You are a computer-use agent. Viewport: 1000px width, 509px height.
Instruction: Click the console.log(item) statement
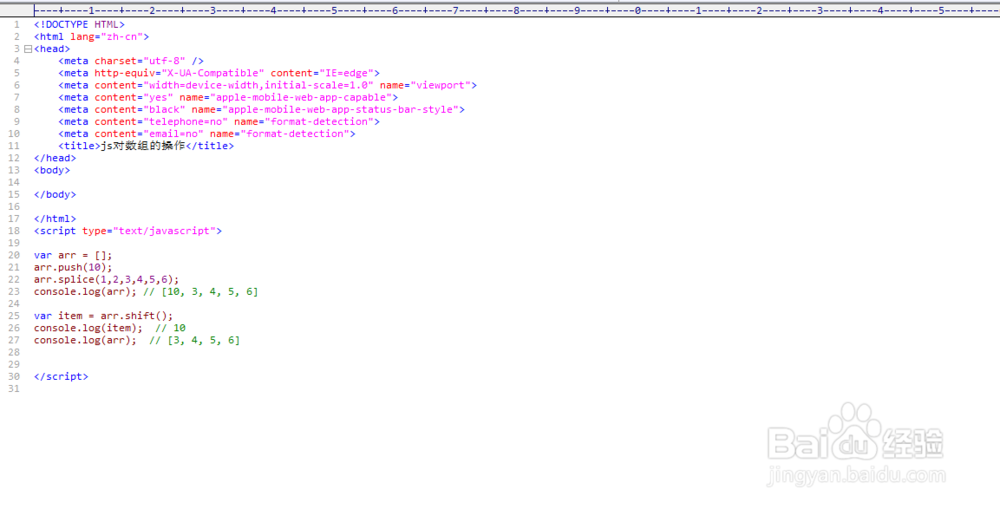[89, 328]
